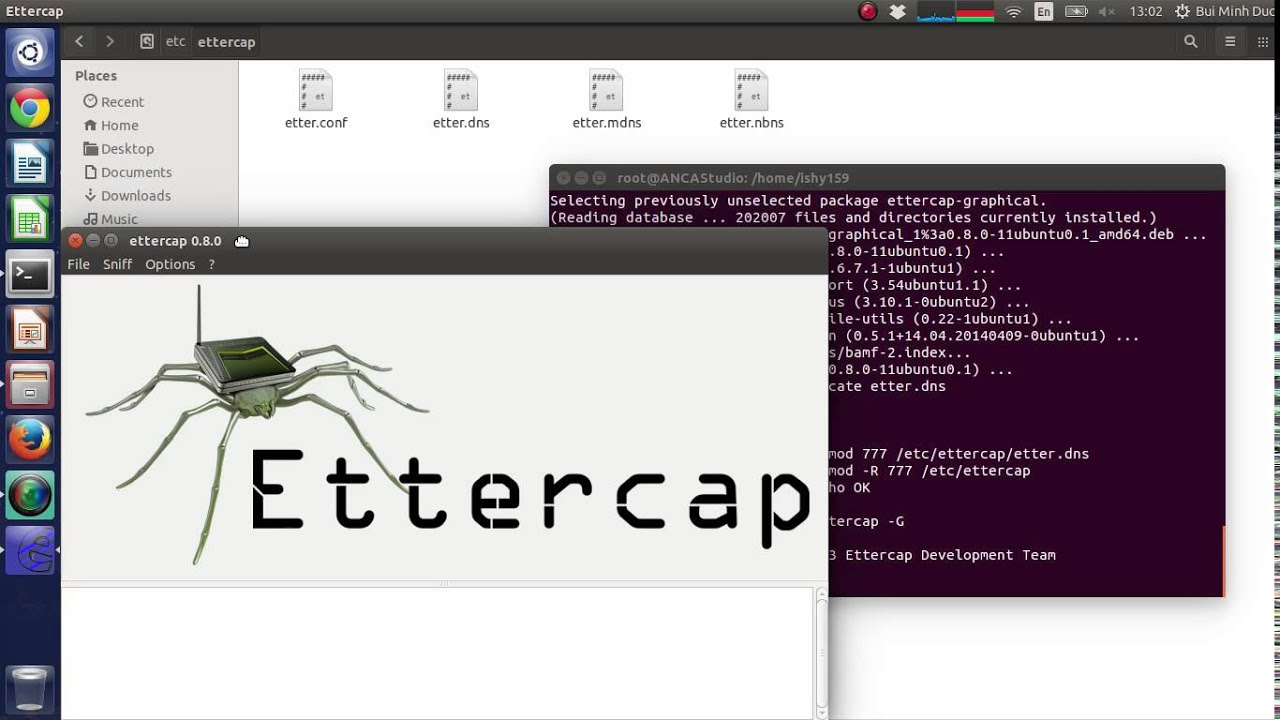Select the etter.mdns file icon
1280x720 pixels.
(606, 92)
